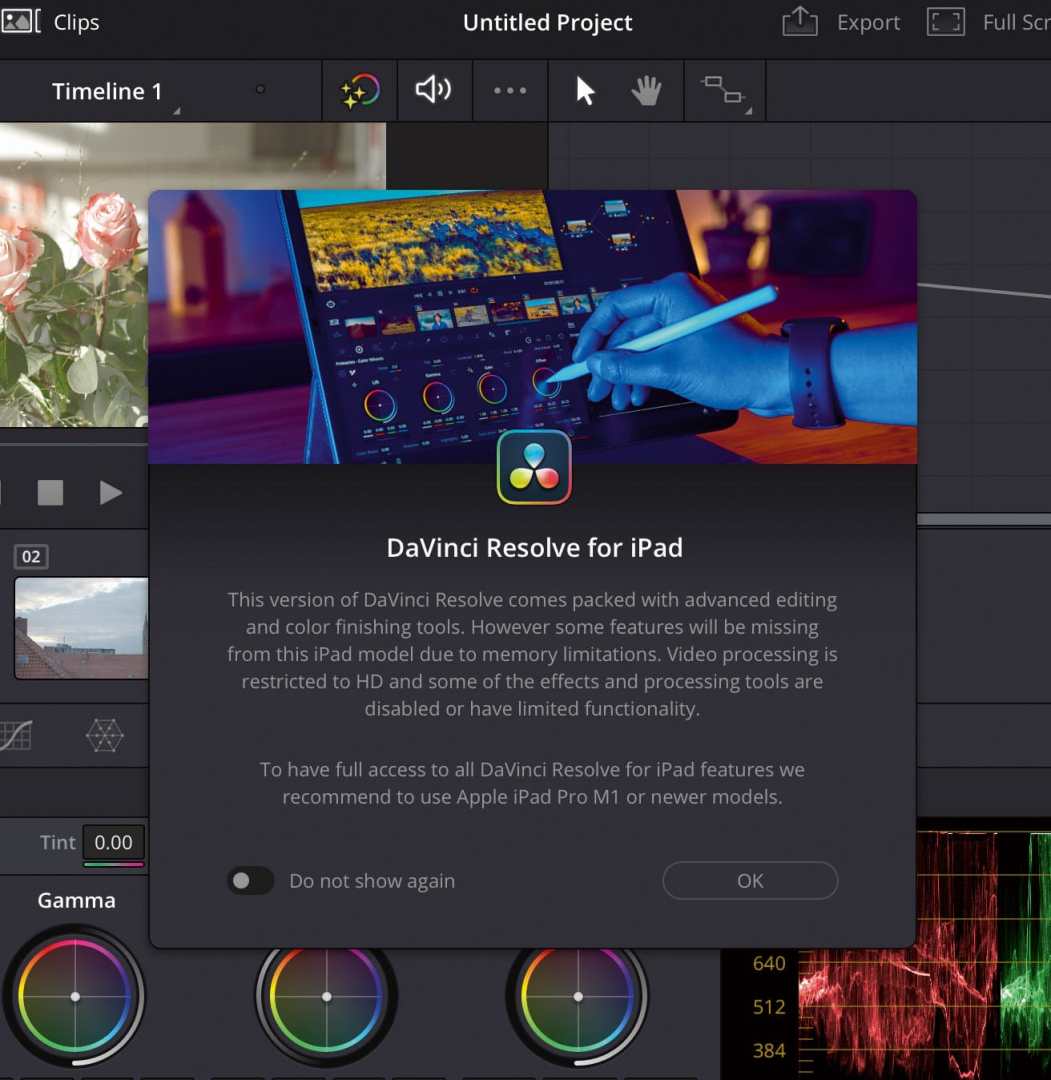This screenshot has height=1080, width=1051.
Task: Select the hand pan tool
Action: pyautogui.click(x=647, y=90)
